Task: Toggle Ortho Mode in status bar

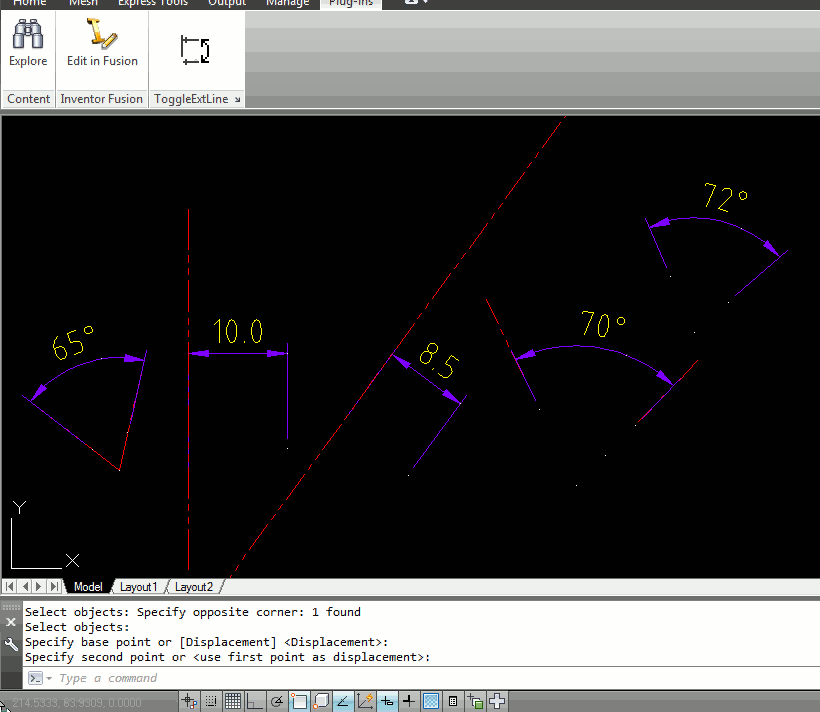Action: (x=255, y=701)
